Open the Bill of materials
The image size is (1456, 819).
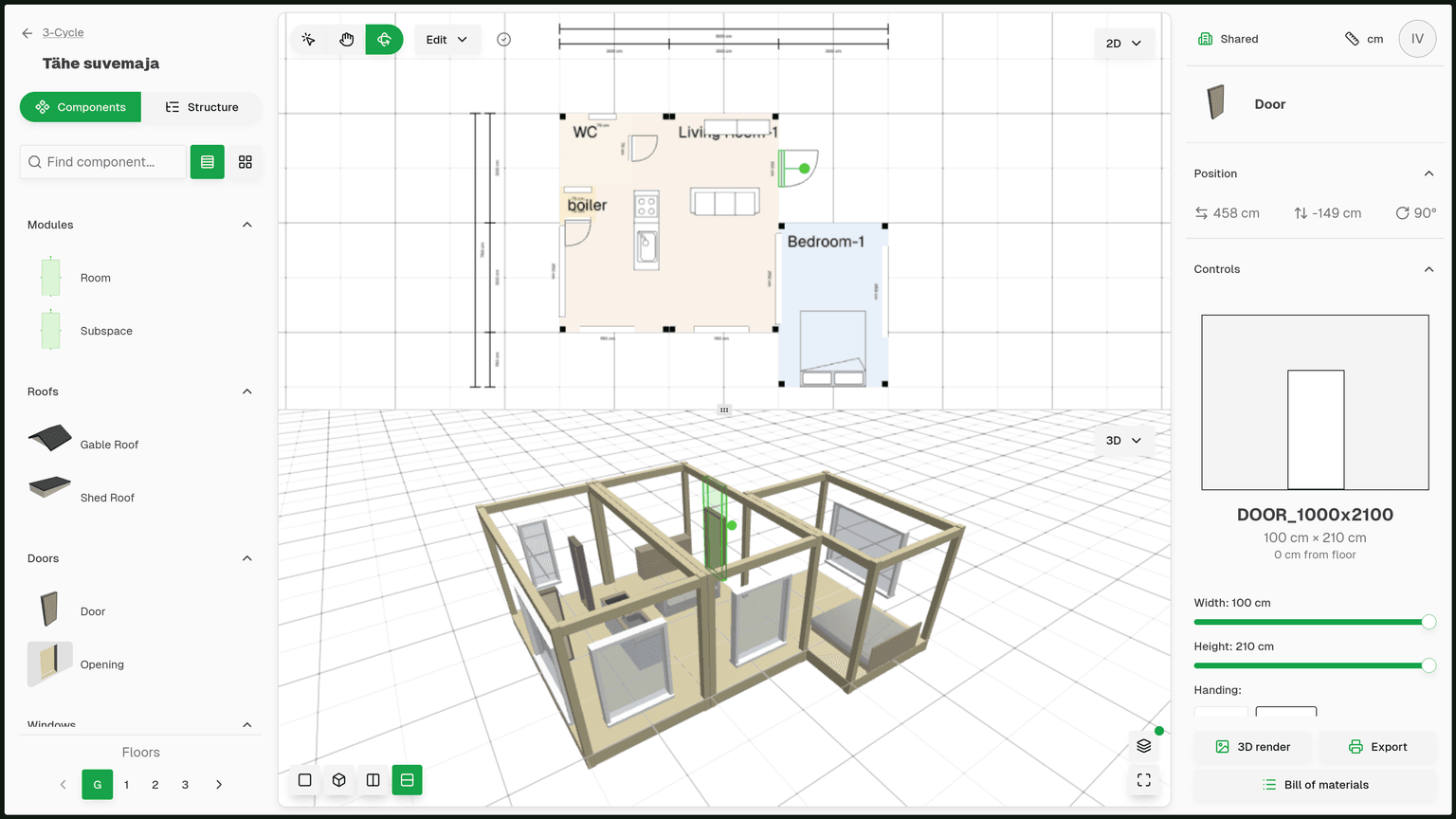(x=1315, y=784)
